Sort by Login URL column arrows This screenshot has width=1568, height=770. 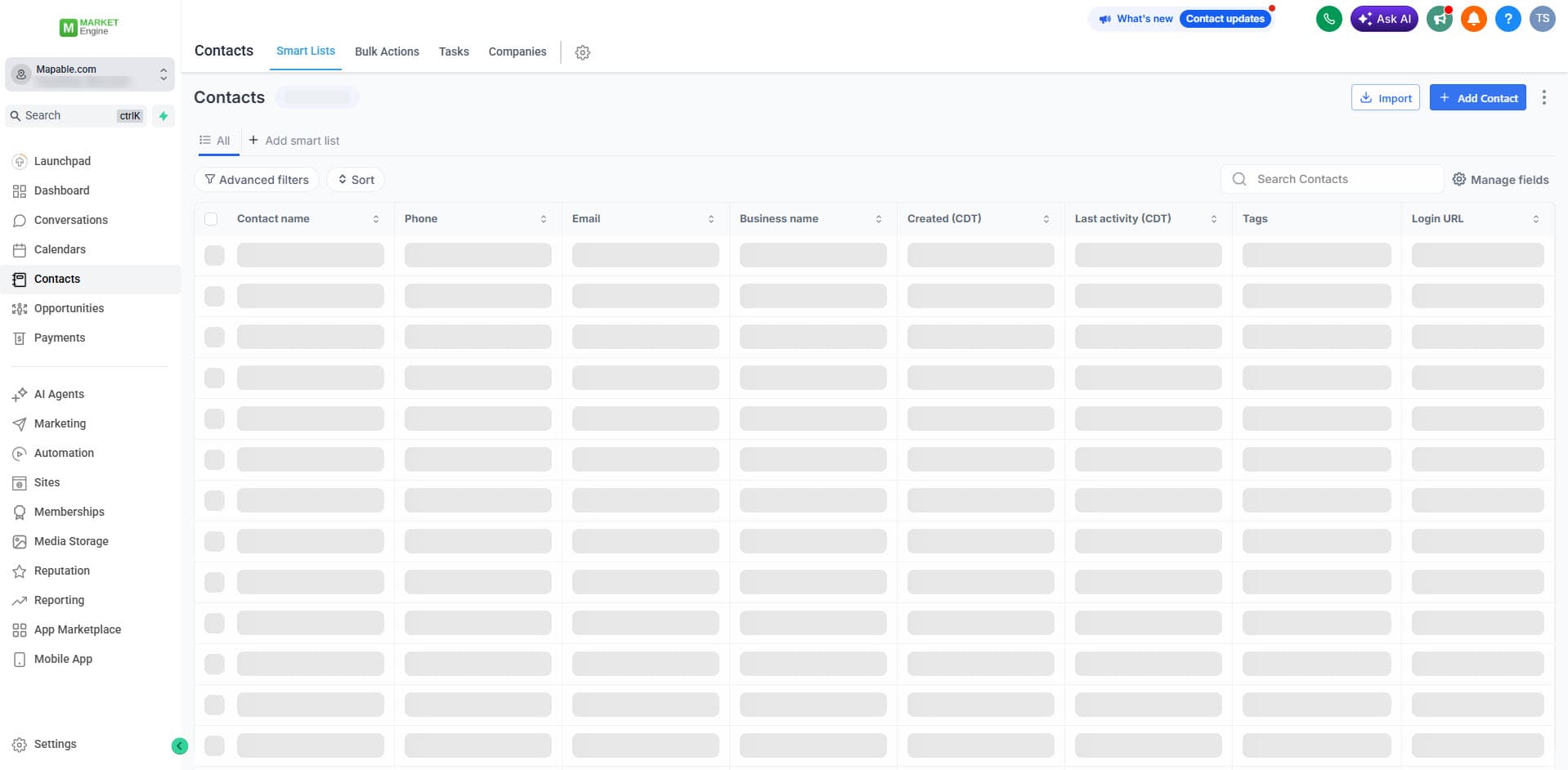click(1536, 219)
